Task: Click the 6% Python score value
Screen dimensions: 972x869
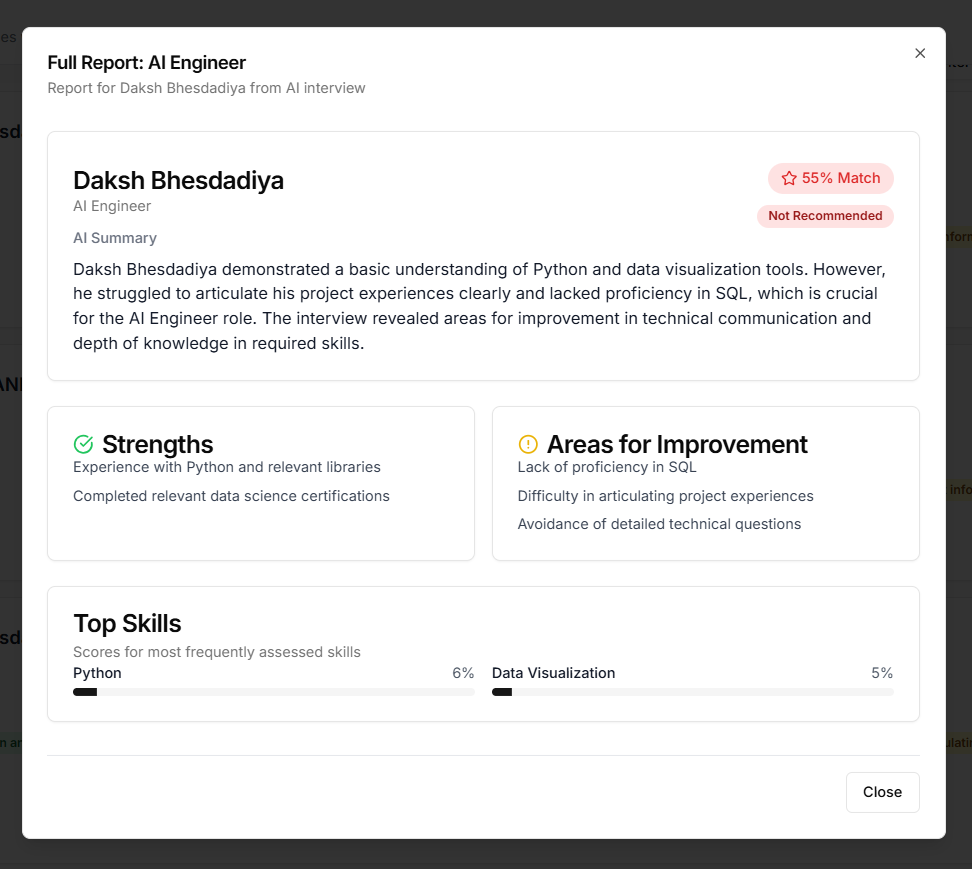Action: click(x=463, y=673)
